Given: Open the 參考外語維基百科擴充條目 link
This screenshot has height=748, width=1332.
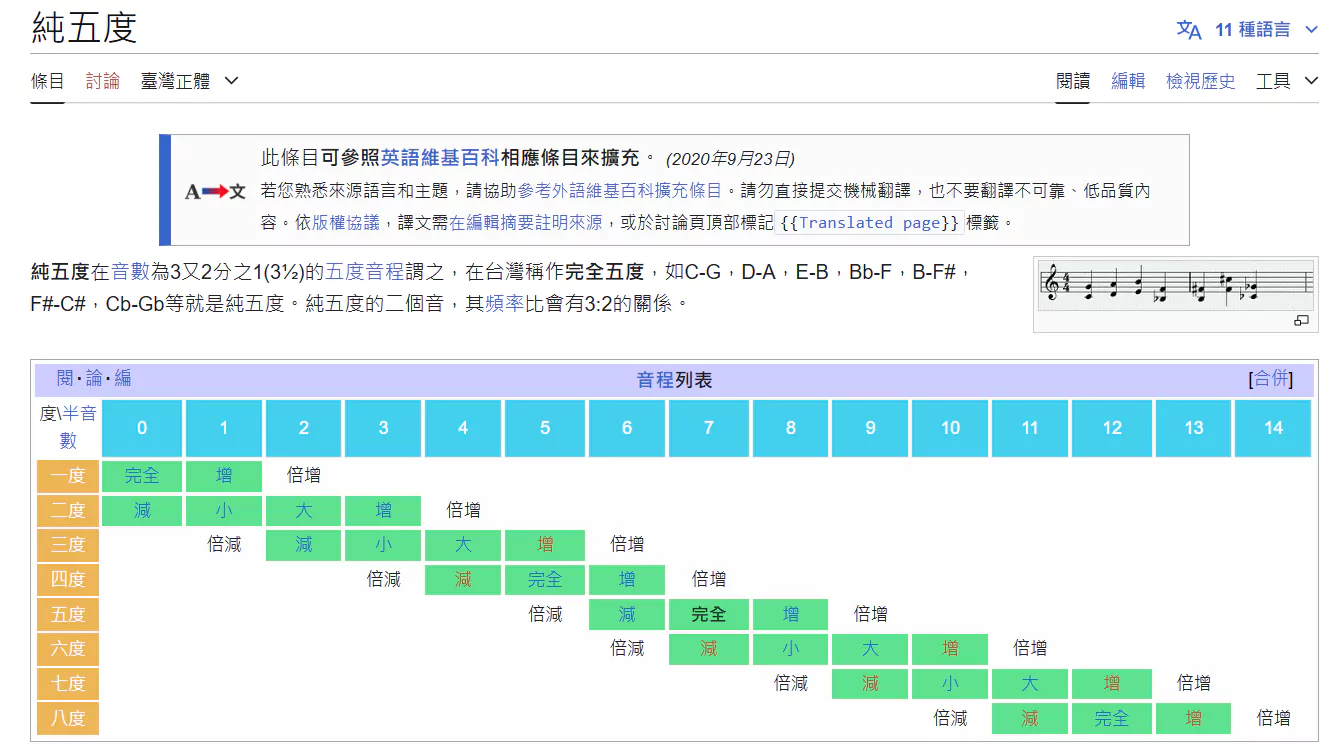Looking at the screenshot, I should (620, 190).
